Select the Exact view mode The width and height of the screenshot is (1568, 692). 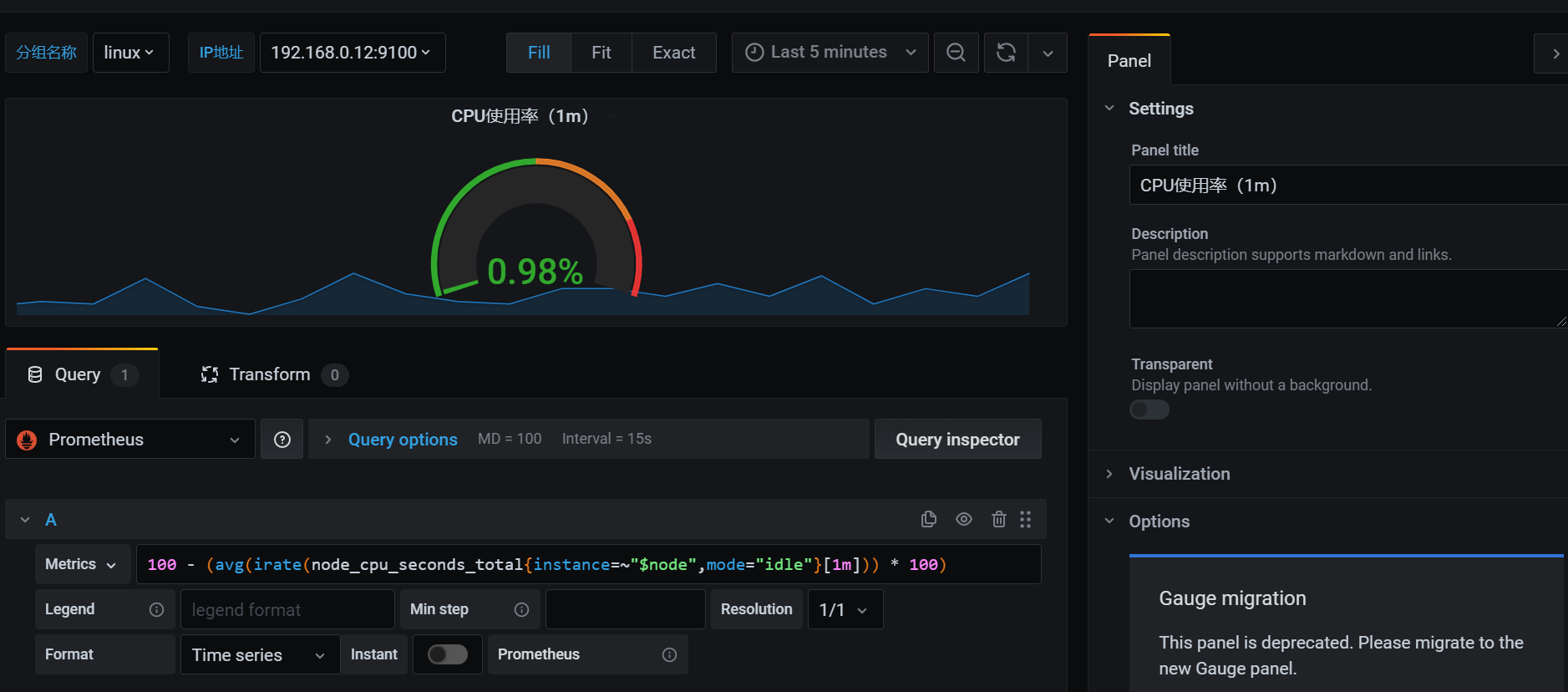(x=674, y=53)
